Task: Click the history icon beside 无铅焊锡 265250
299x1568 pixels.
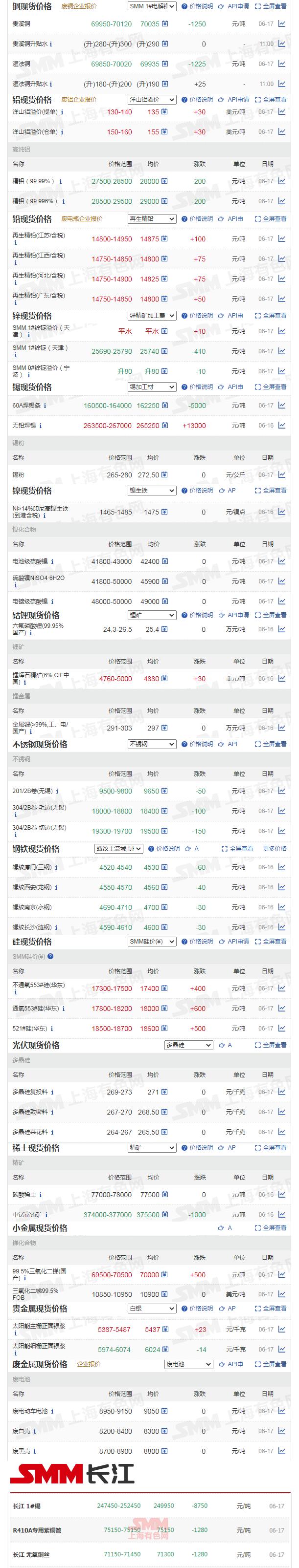Action: pos(165,426)
